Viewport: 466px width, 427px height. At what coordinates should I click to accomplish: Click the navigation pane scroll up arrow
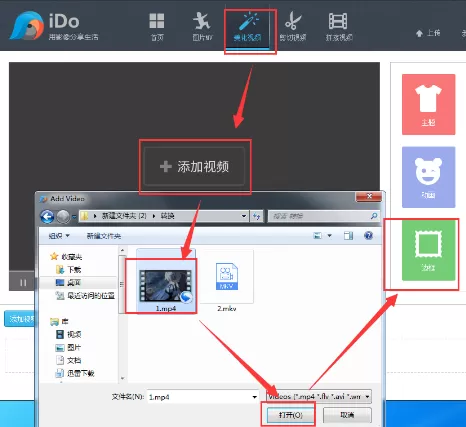coord(122,250)
